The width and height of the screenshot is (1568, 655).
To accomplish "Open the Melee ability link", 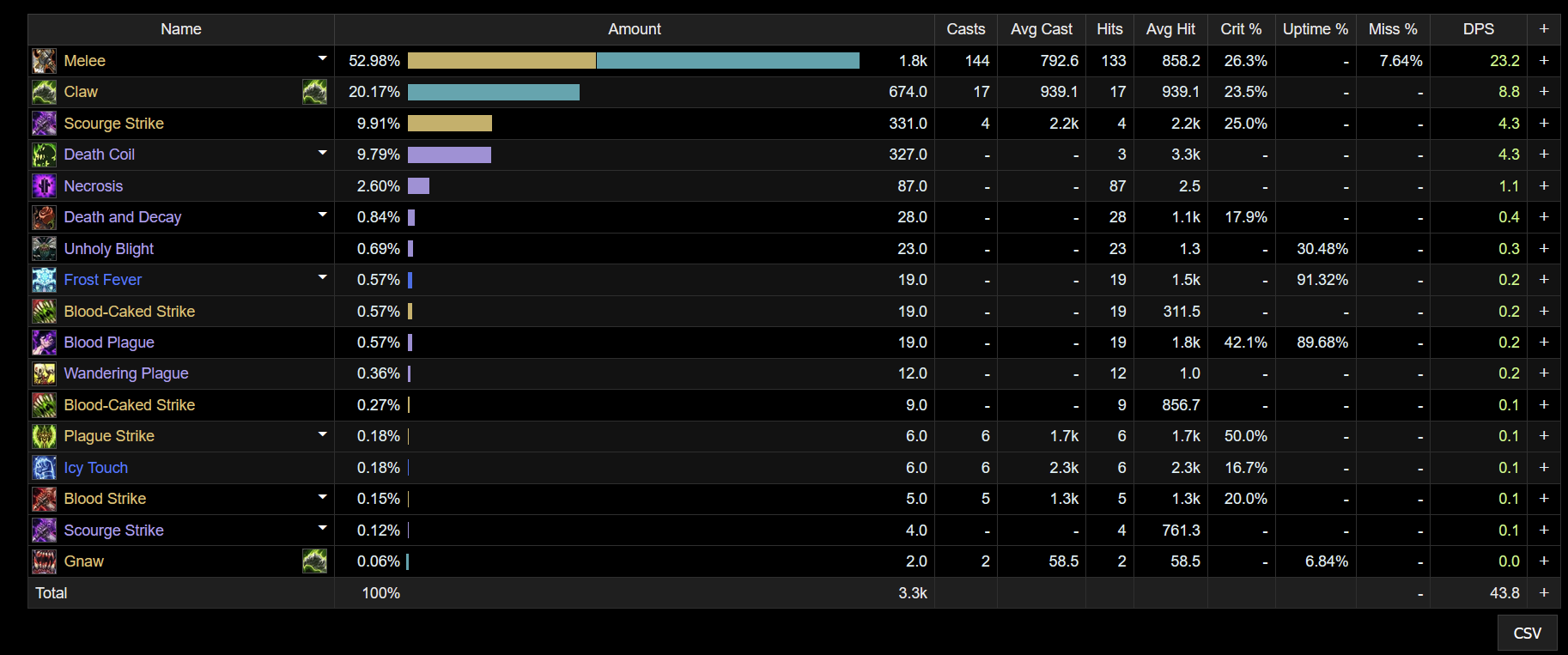I will pos(84,61).
